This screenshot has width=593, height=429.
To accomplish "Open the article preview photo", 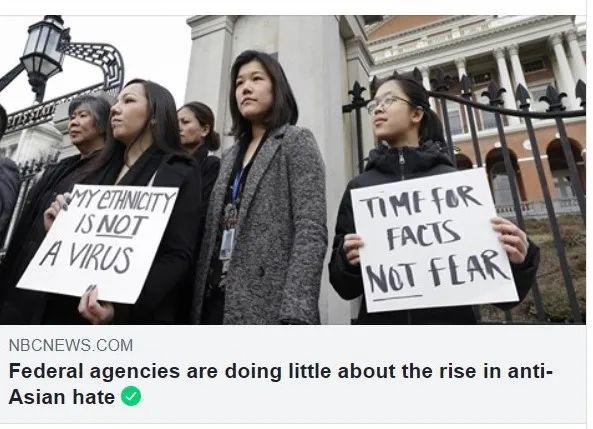I will pyautogui.click(x=293, y=170).
